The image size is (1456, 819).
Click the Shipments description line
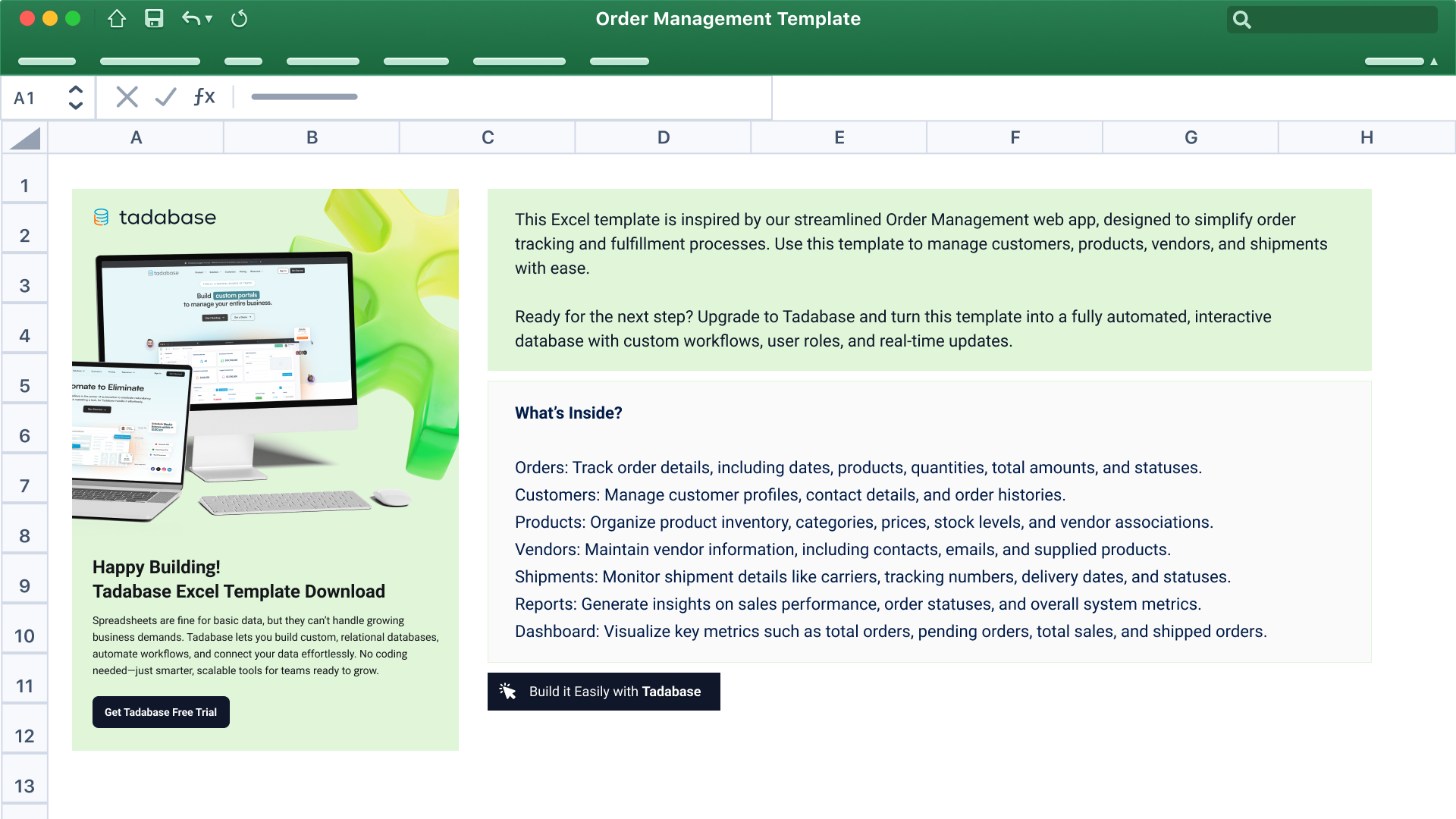873,577
